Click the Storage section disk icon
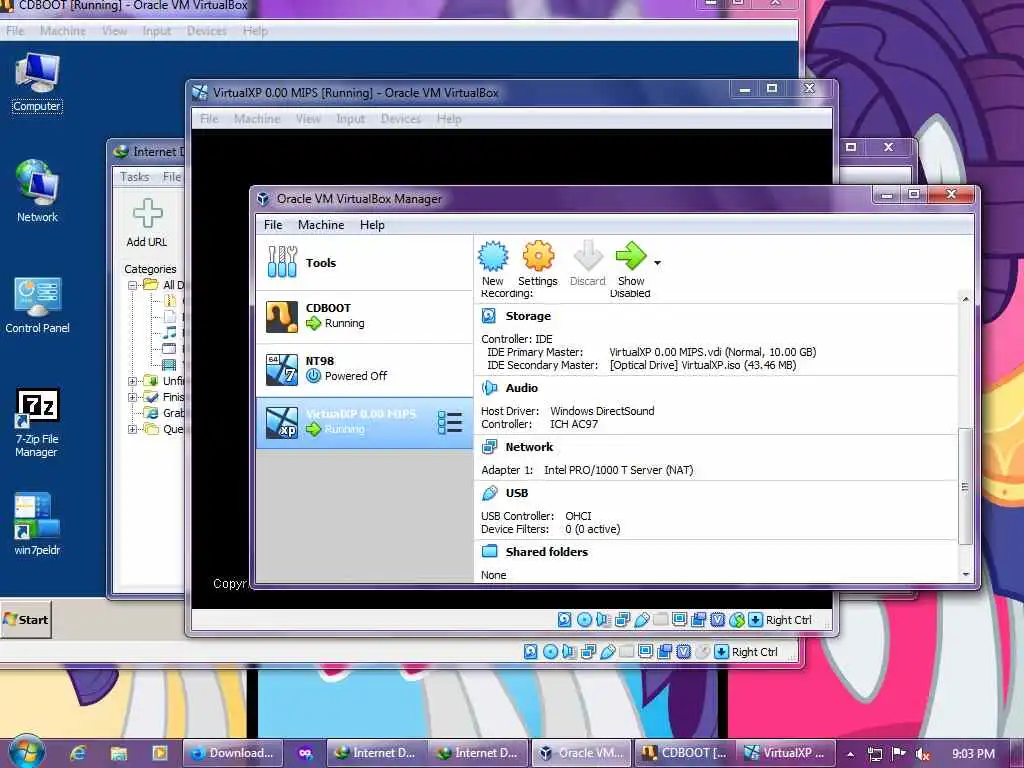The width and height of the screenshot is (1024, 768). tap(488, 316)
